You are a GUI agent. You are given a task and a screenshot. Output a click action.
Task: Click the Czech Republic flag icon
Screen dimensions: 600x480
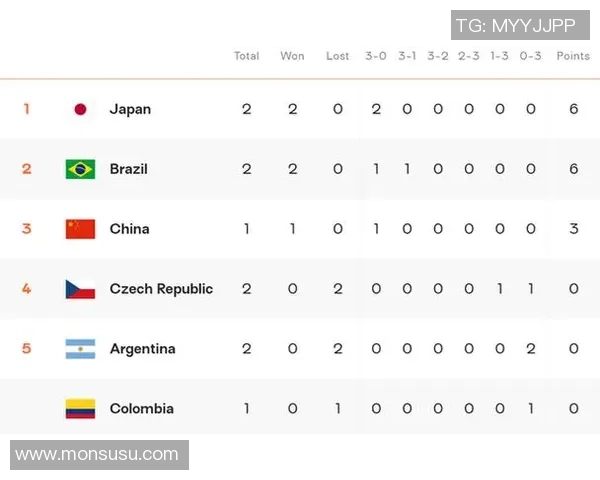click(80, 289)
